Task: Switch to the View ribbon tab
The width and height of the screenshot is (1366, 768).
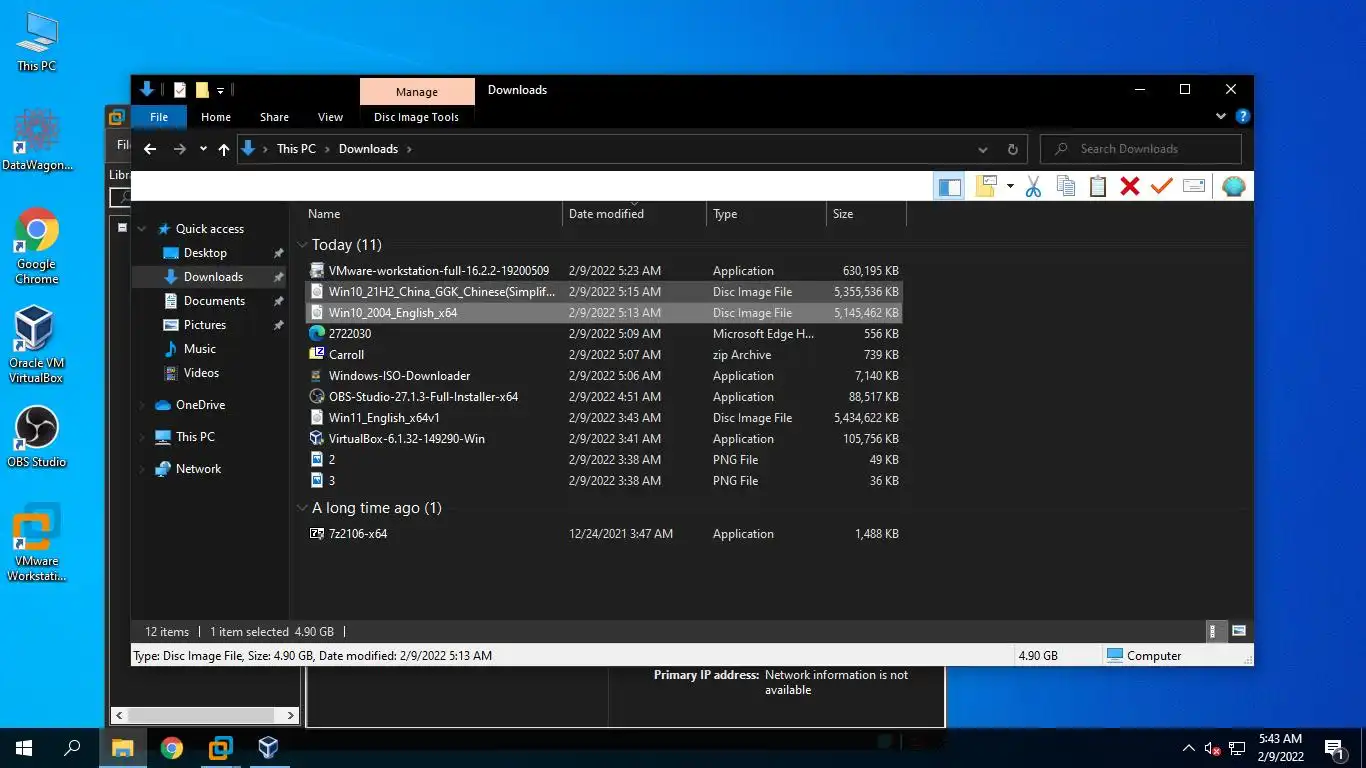Action: pyautogui.click(x=330, y=117)
